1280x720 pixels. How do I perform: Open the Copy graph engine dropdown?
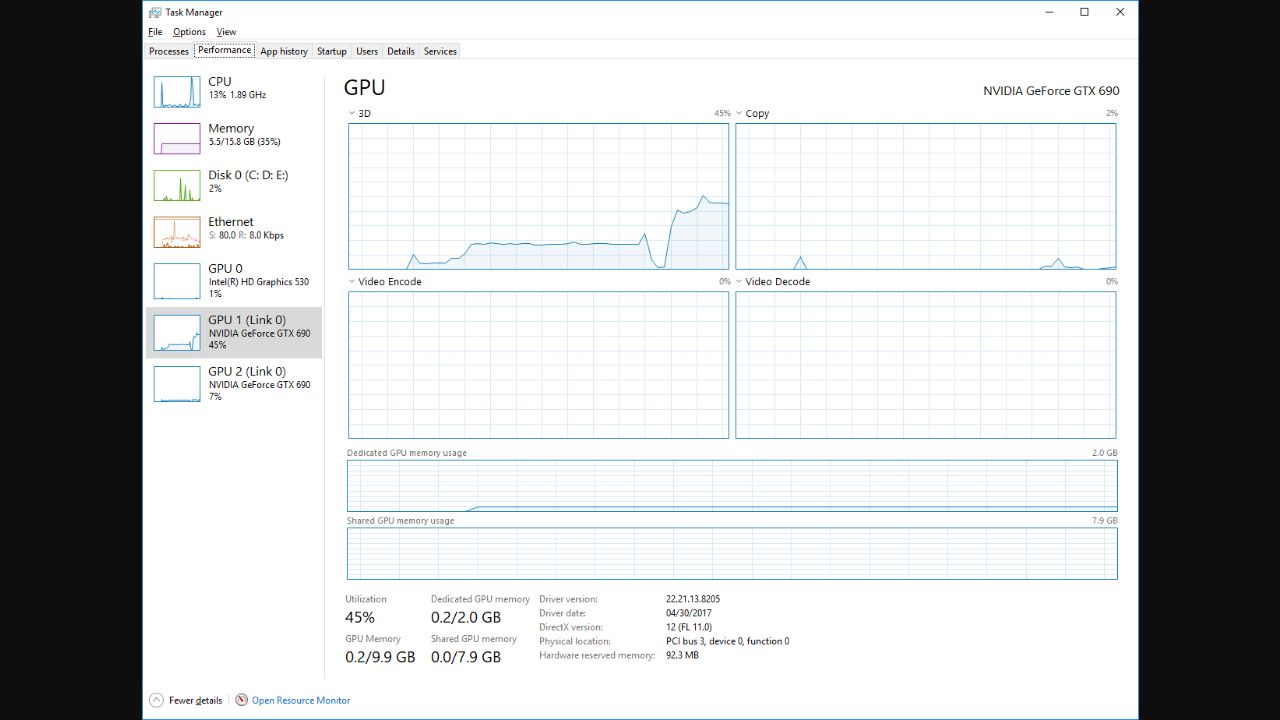(x=739, y=114)
